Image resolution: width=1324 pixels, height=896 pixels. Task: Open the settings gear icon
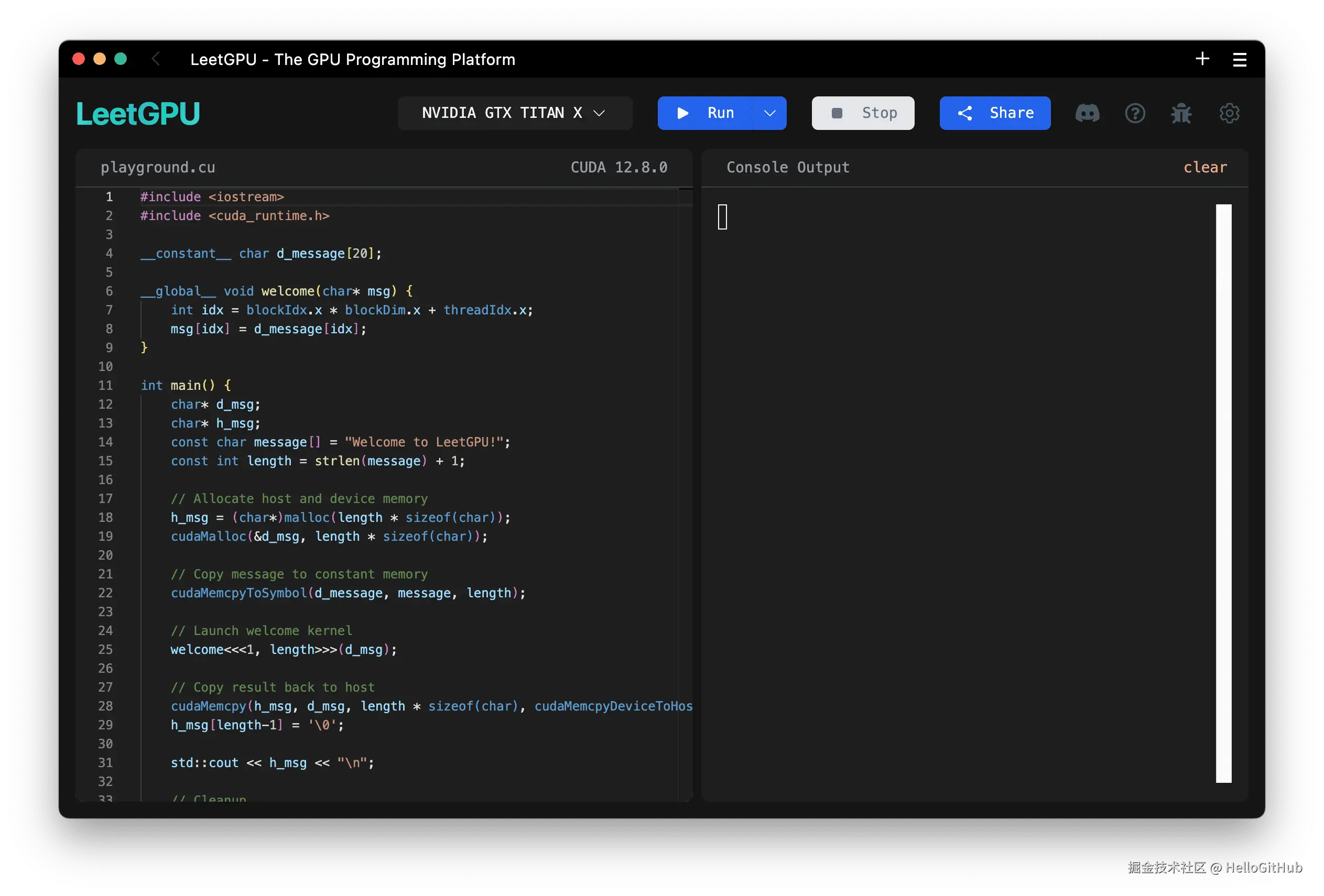pos(1229,113)
